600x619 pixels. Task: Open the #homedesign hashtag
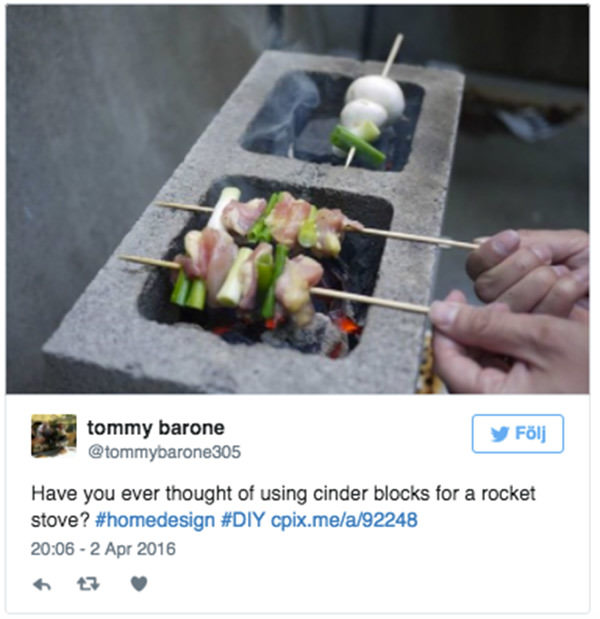click(x=155, y=520)
